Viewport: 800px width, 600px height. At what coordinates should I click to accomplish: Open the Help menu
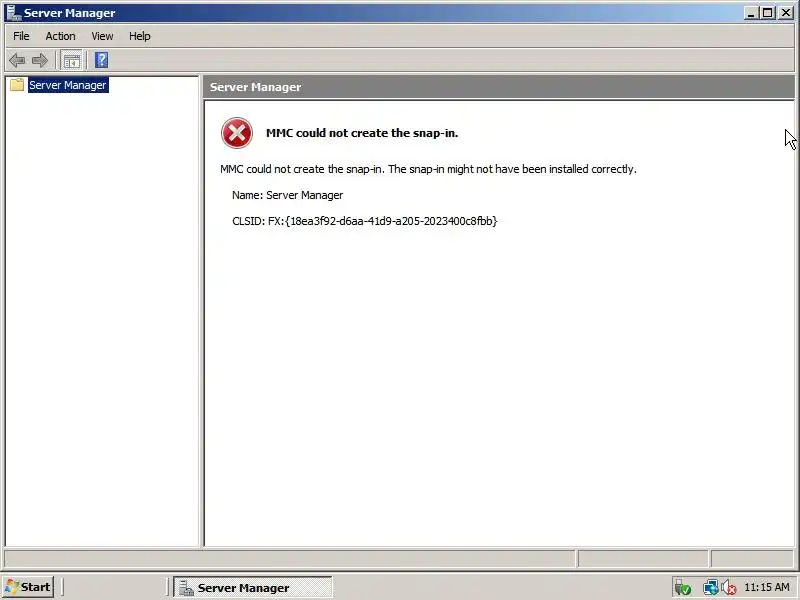[139, 36]
